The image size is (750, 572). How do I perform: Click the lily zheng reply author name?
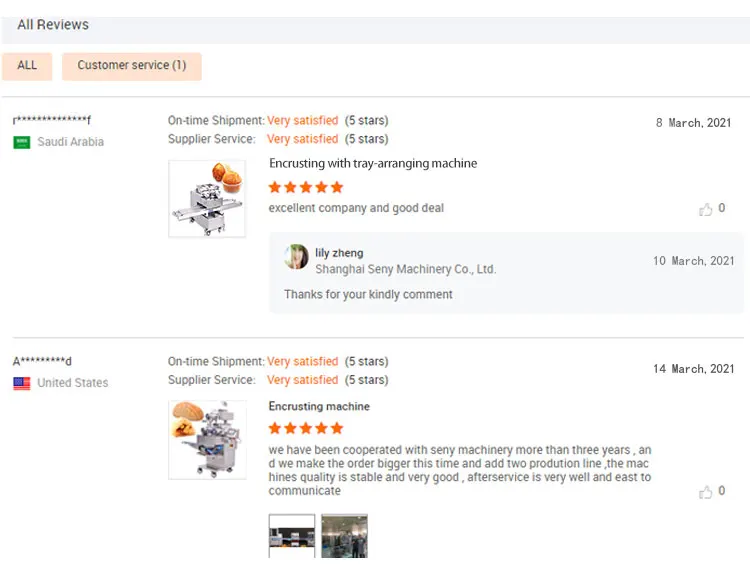[339, 253]
